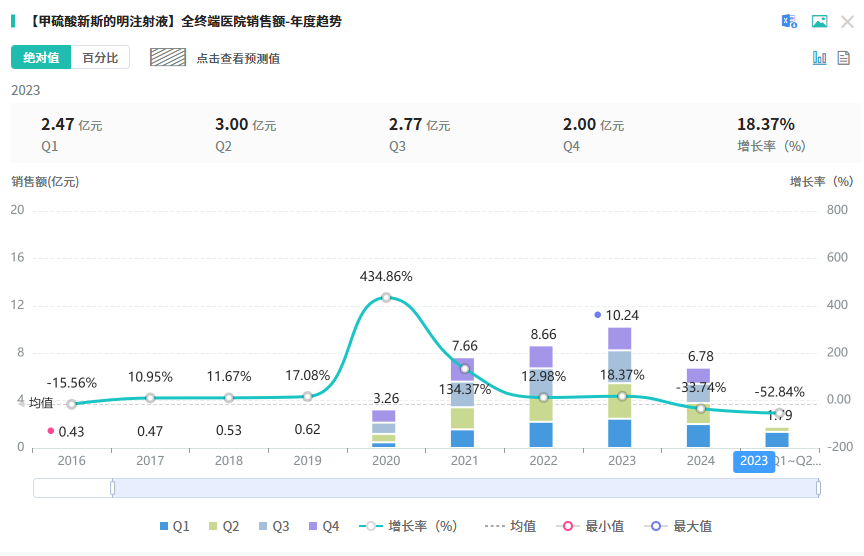Save chart as image
This screenshot has width=864, height=556.
point(819,21)
